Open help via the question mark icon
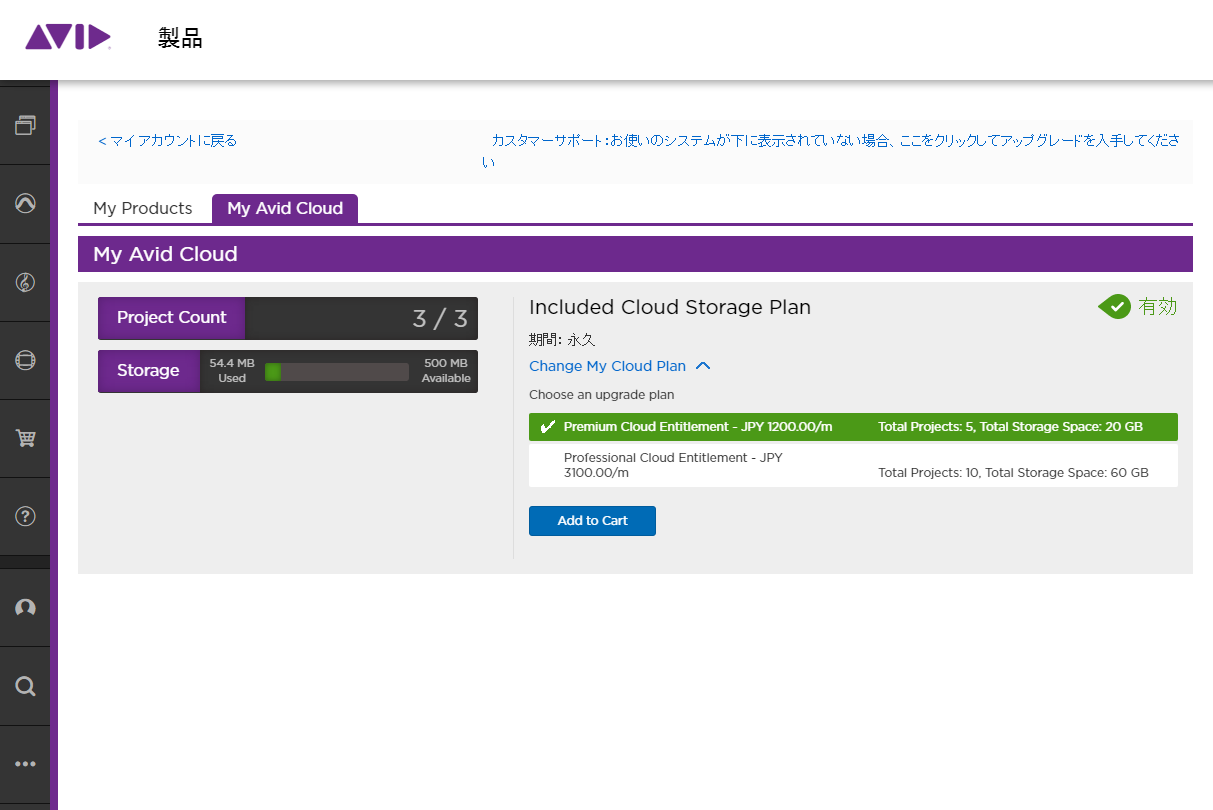This screenshot has height=810, width=1213. point(26,516)
